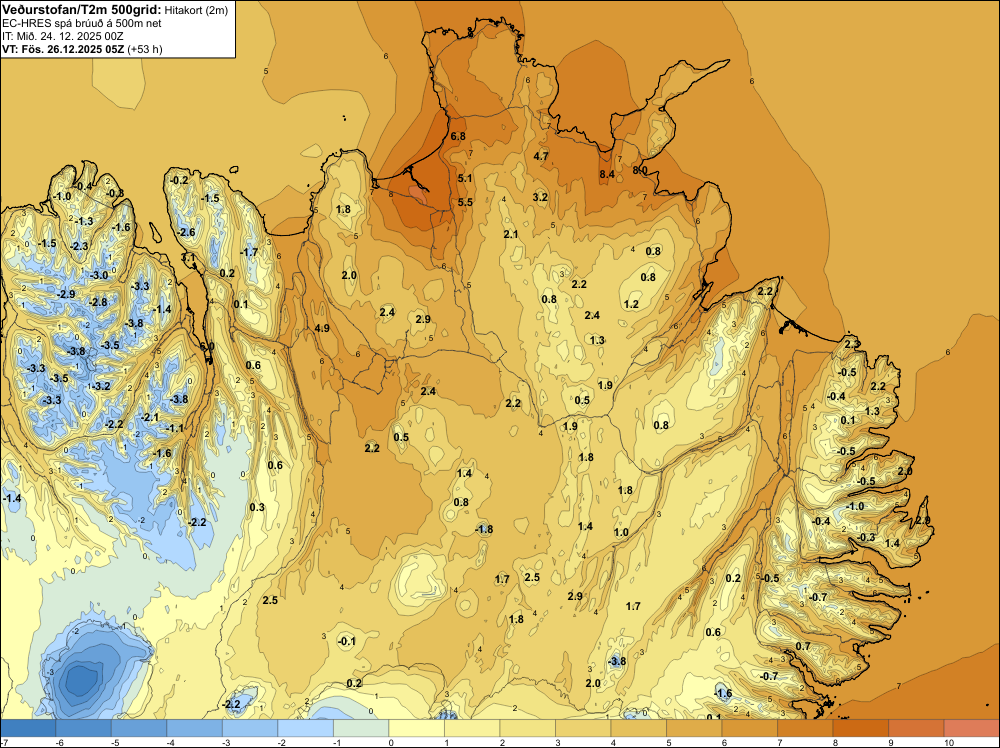
Task: Click the 5.5 temperature value
Action: click(x=465, y=203)
